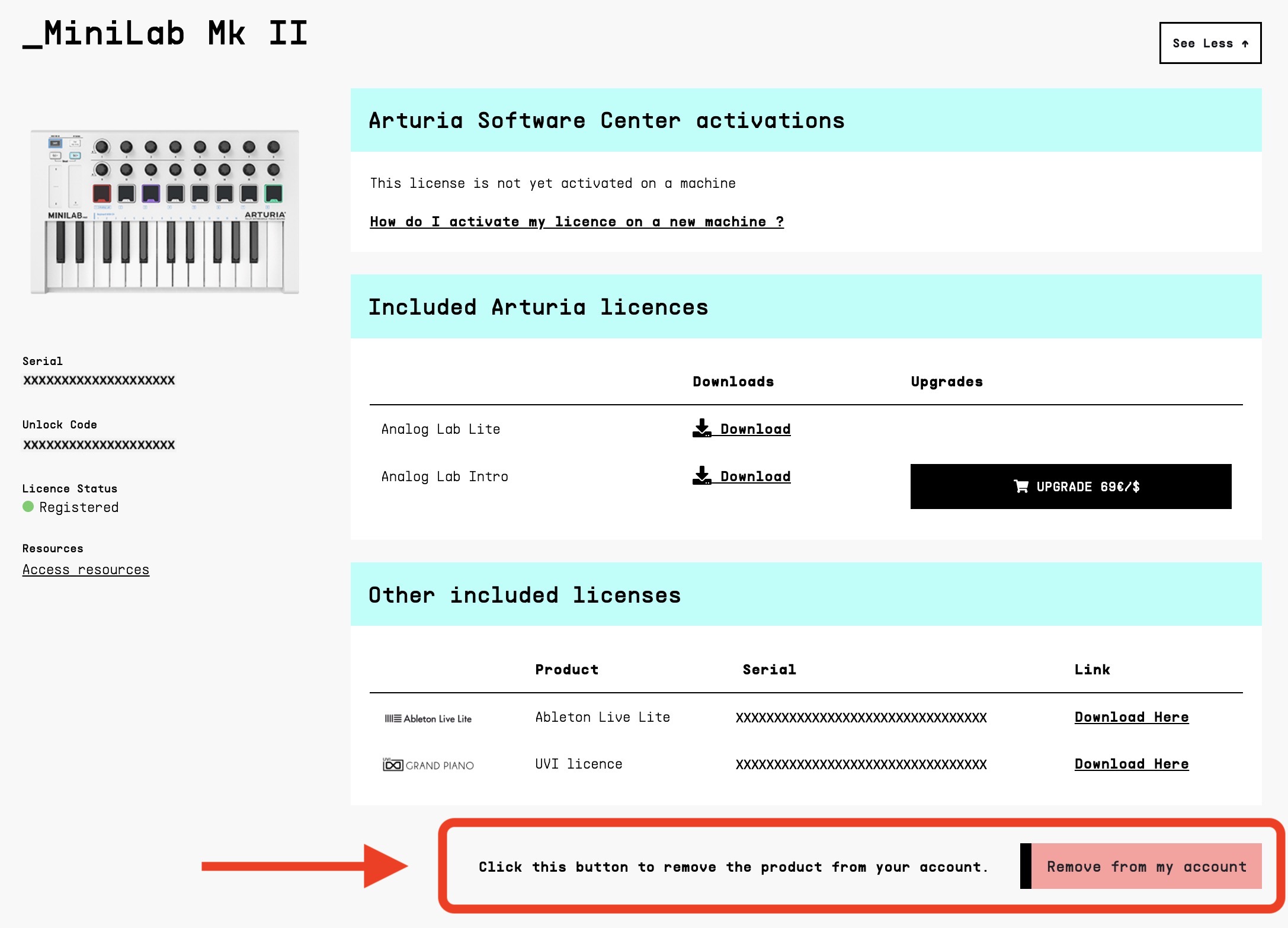This screenshot has height=928, width=1288.
Task: Collapse details with See Less button
Action: point(1210,43)
